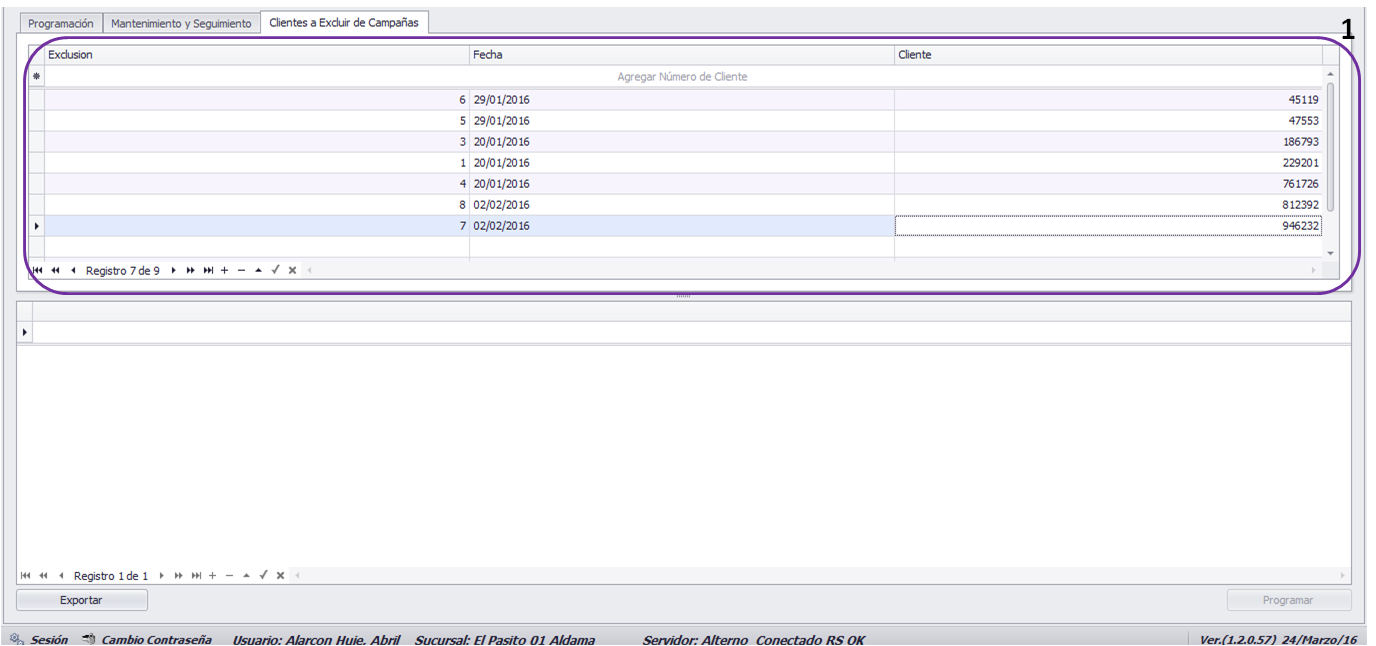
Task: Click the Sesión status bar icon
Action: click(16, 639)
